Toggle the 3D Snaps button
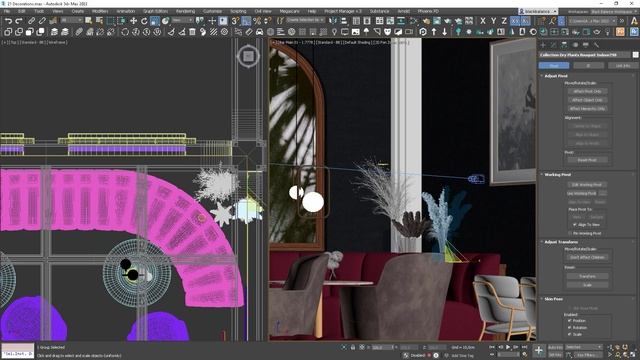This screenshot has width=640, height=360. pos(235,20)
